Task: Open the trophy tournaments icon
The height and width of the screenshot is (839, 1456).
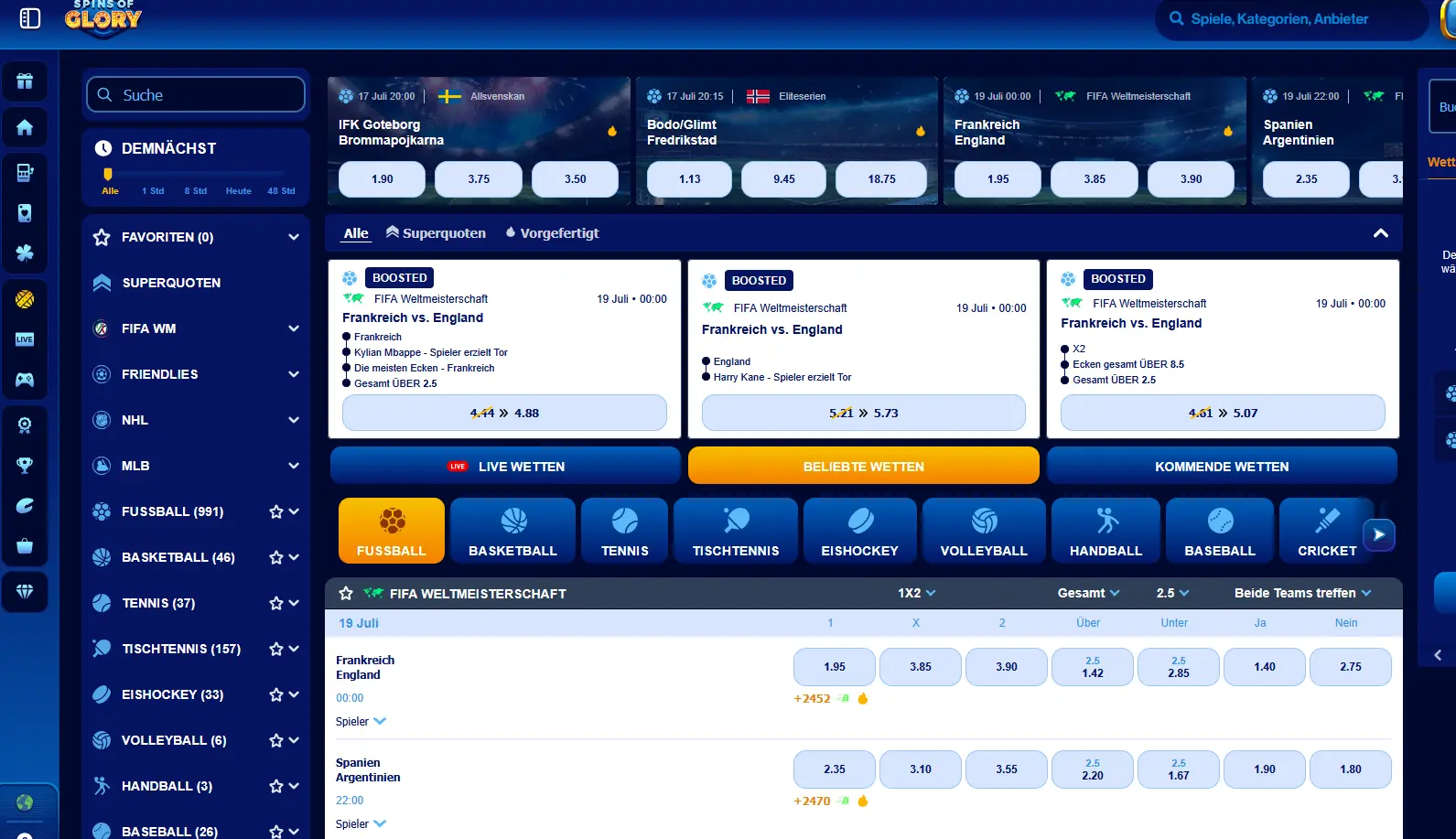Action: point(25,465)
